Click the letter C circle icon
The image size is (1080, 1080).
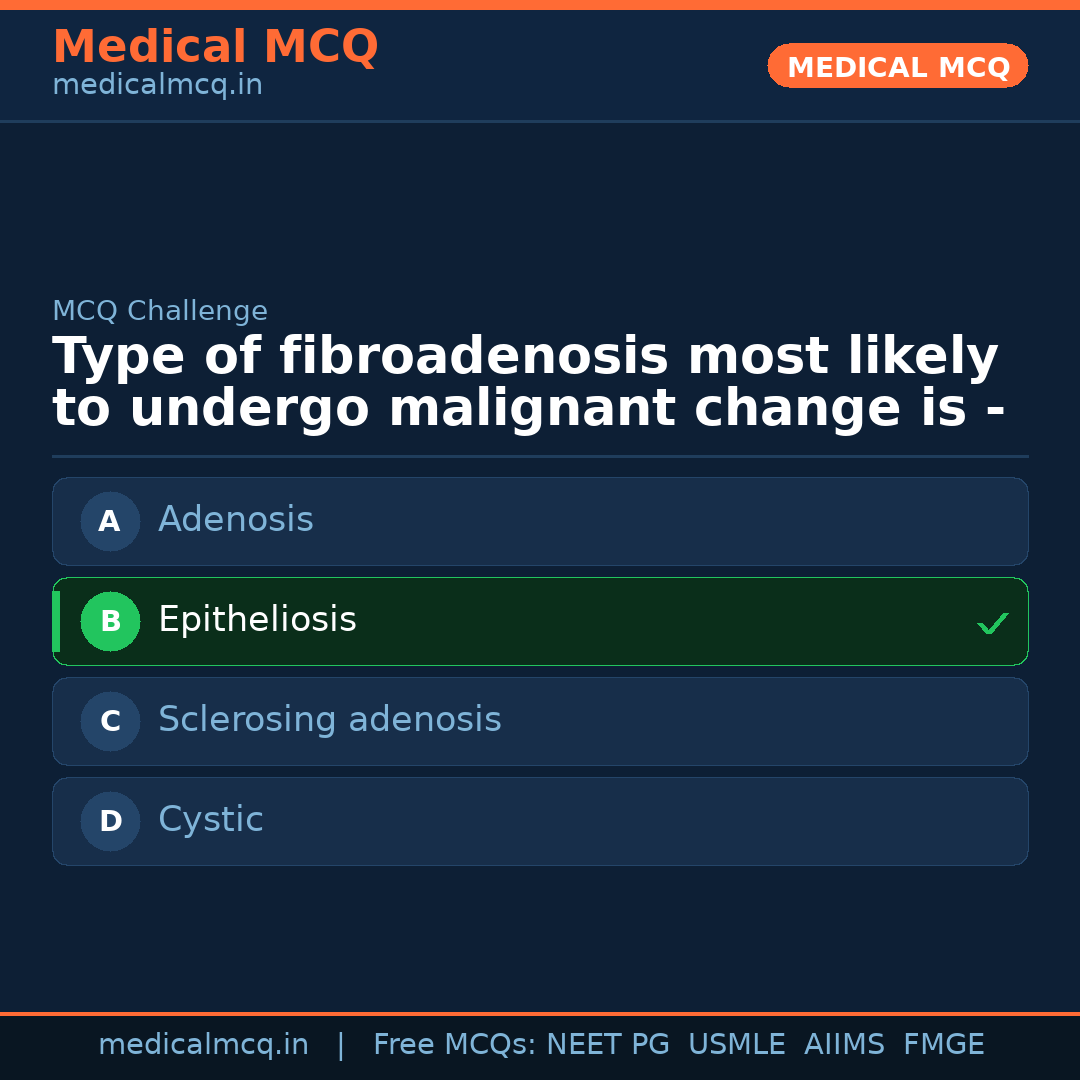[110, 721]
